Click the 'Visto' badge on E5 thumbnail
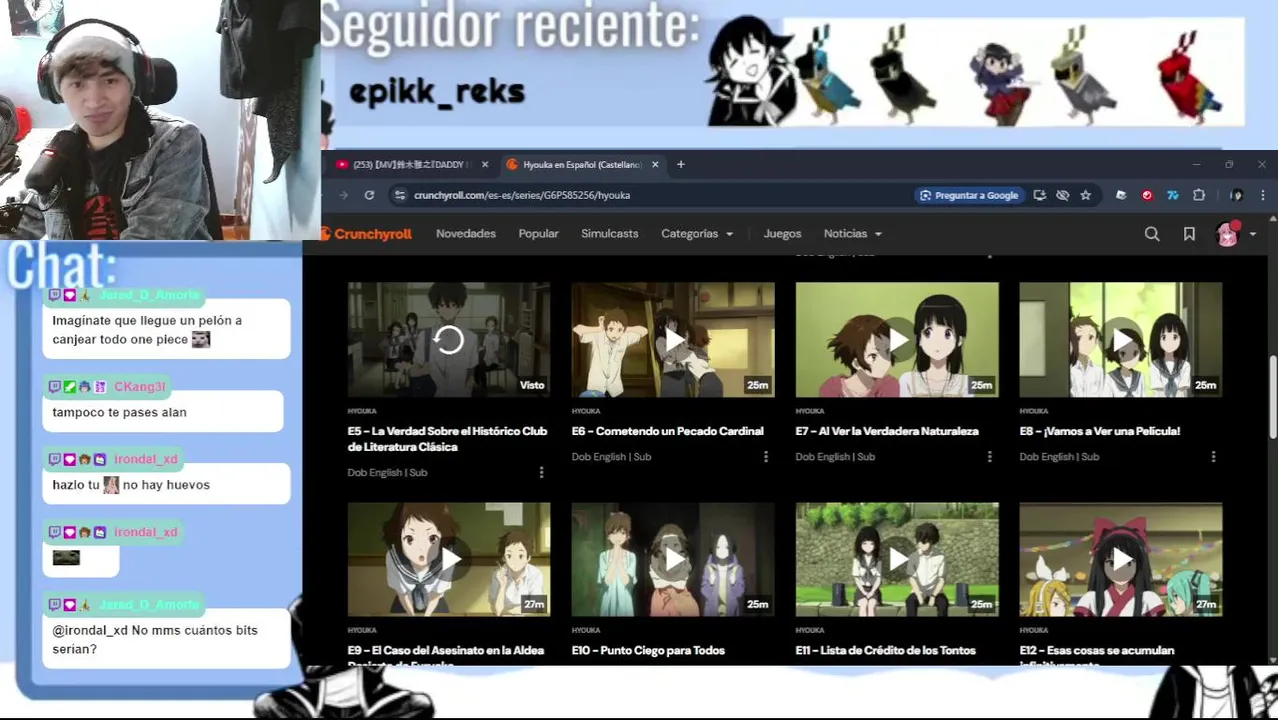 click(532, 385)
